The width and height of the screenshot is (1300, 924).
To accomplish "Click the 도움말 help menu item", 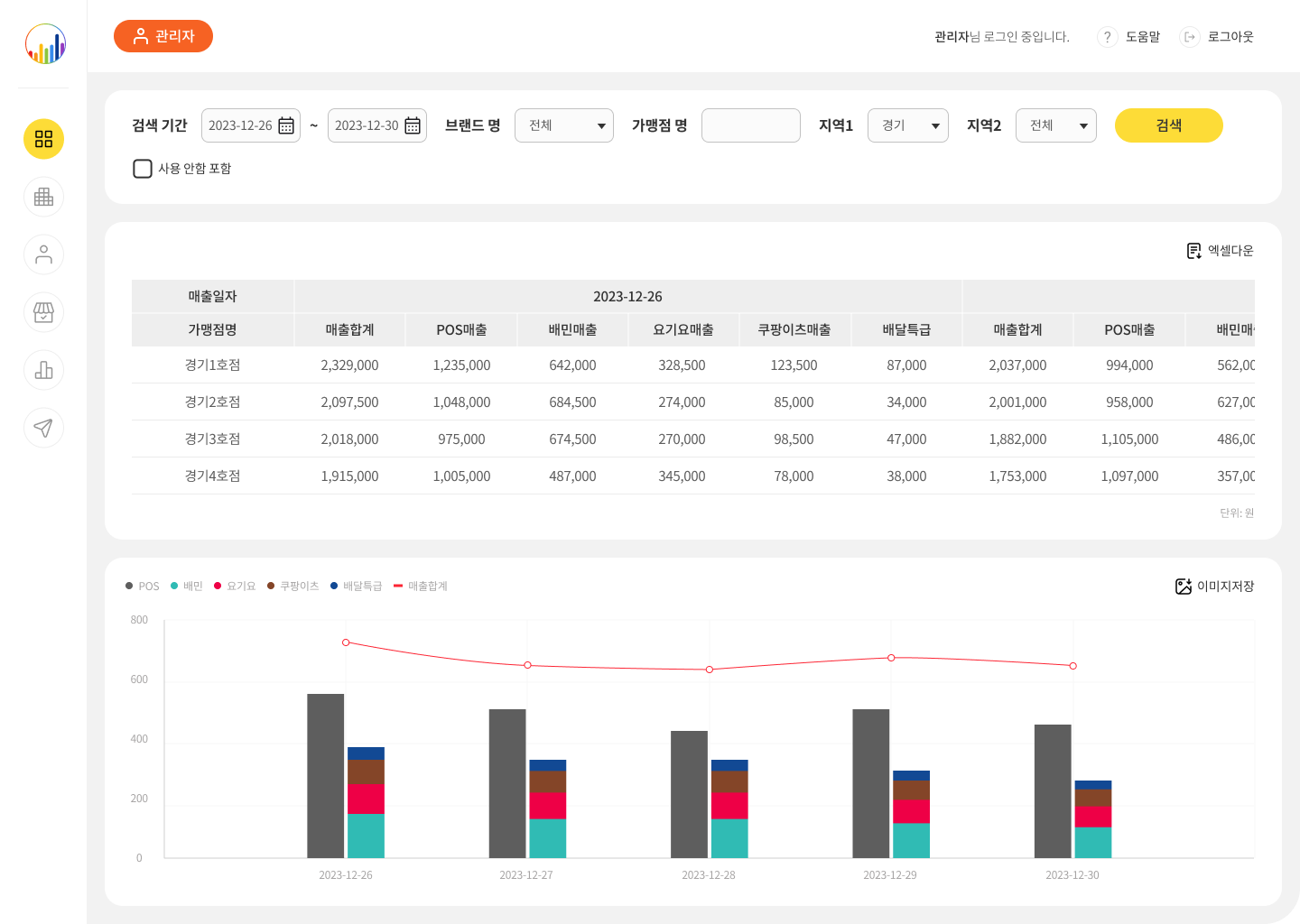I will (1130, 37).
